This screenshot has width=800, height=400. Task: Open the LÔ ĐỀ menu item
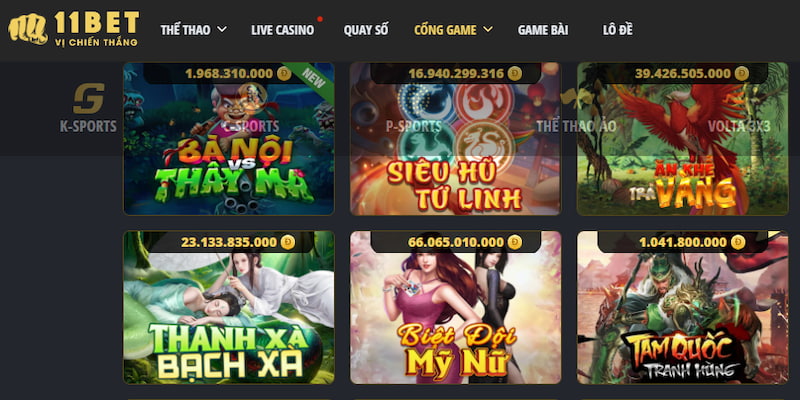(617, 30)
